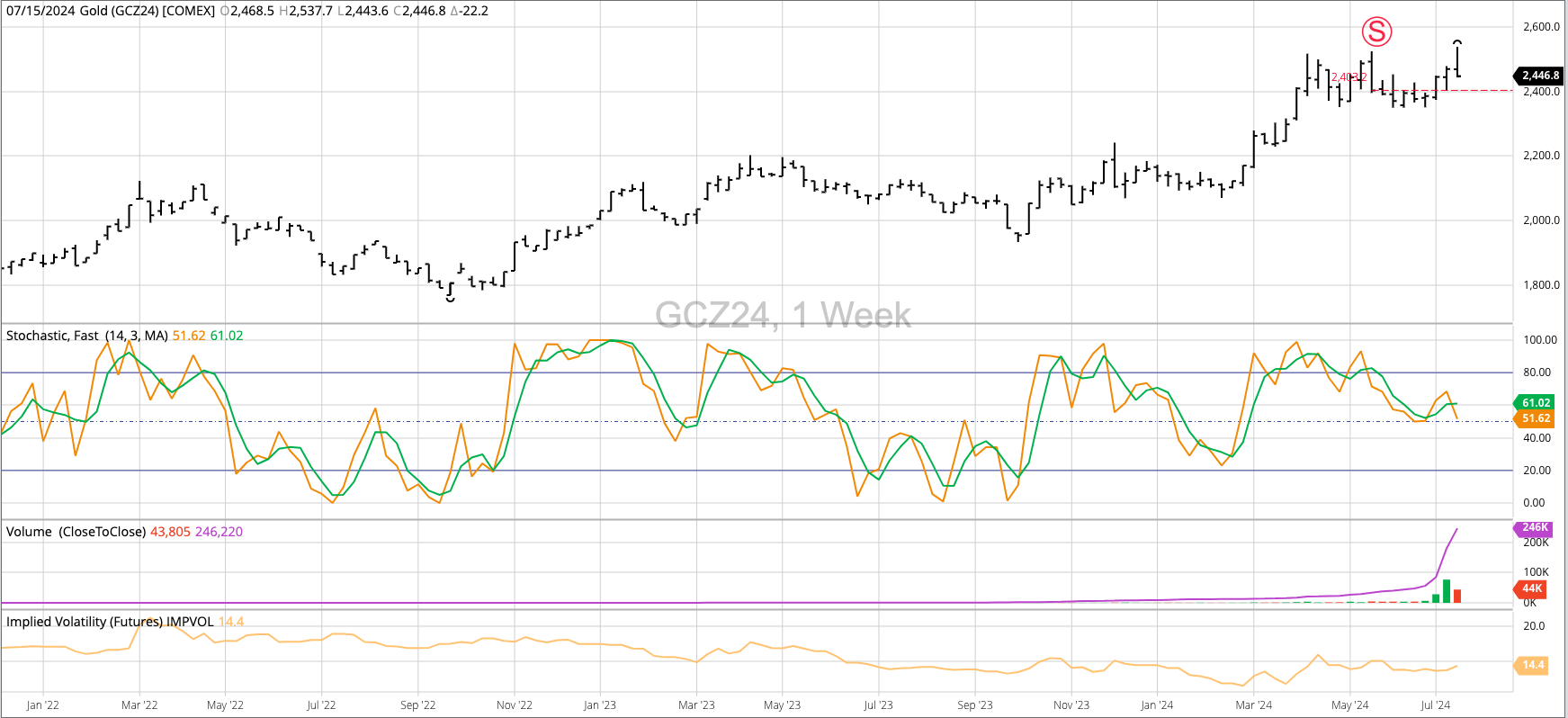Click the Gold (GCZ24) chart title text
The height and width of the screenshot is (718, 1568).
point(111,11)
